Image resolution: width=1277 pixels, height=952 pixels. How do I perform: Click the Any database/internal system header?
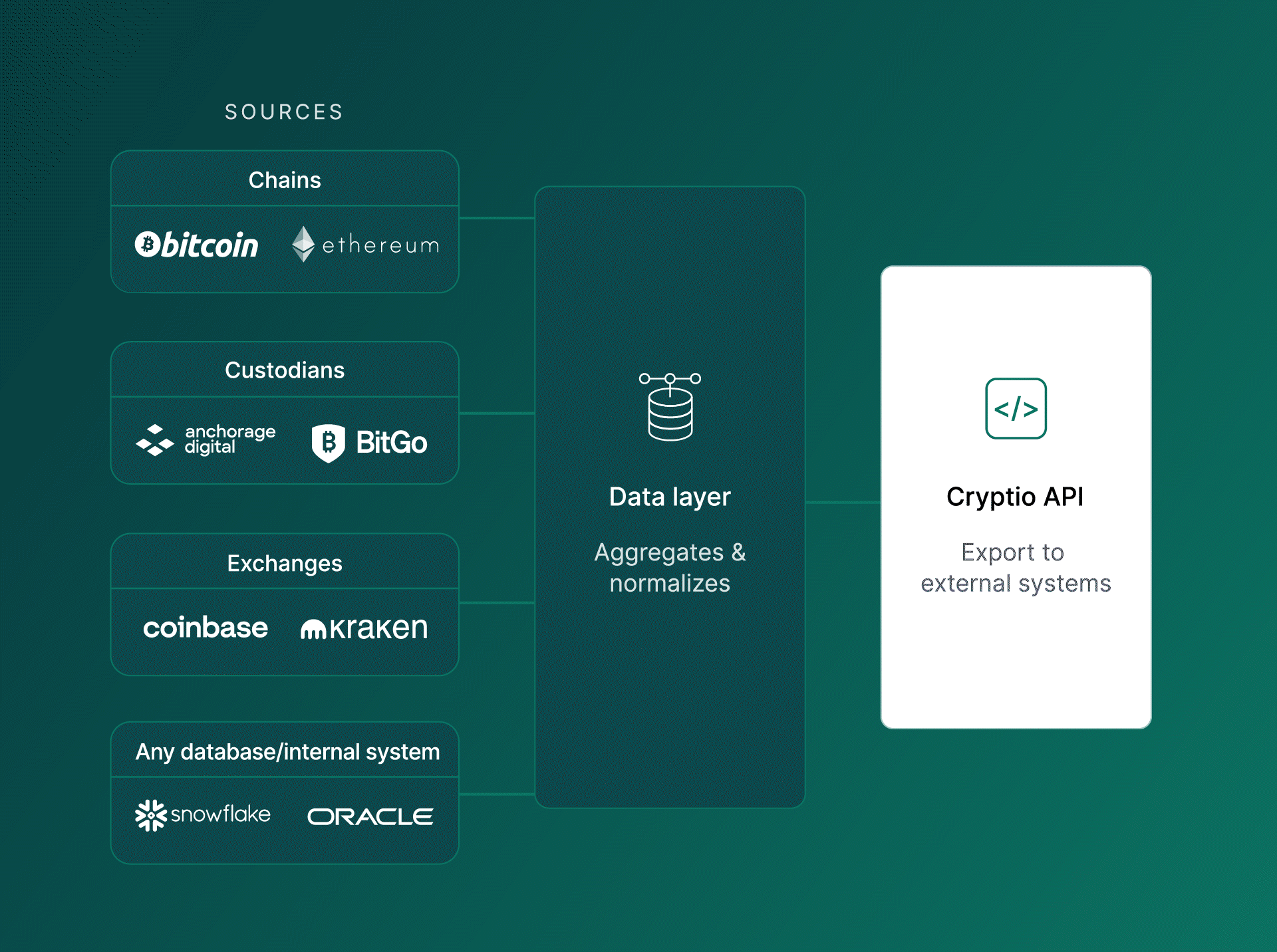(x=287, y=752)
